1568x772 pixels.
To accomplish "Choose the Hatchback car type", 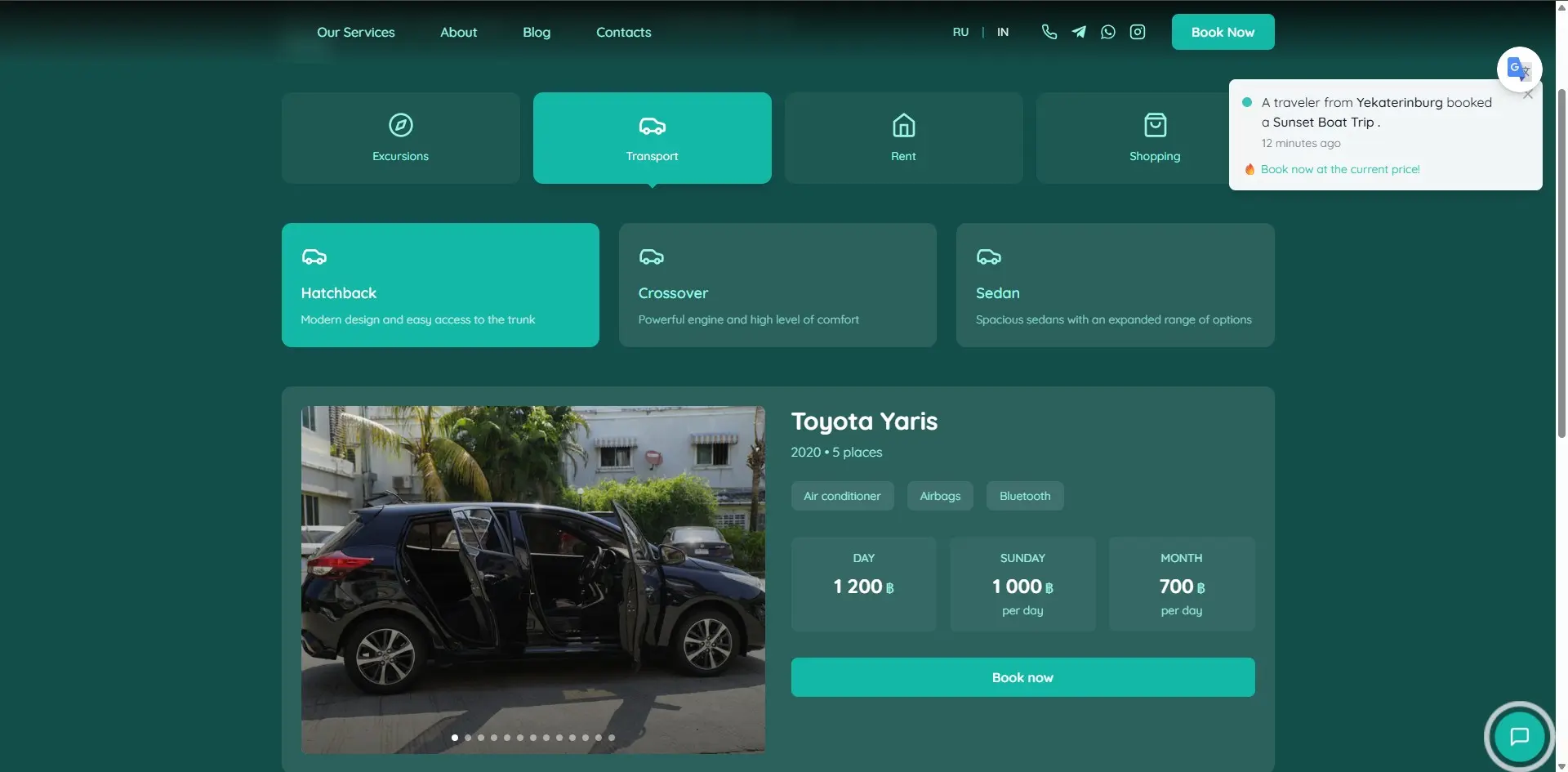I will point(440,285).
